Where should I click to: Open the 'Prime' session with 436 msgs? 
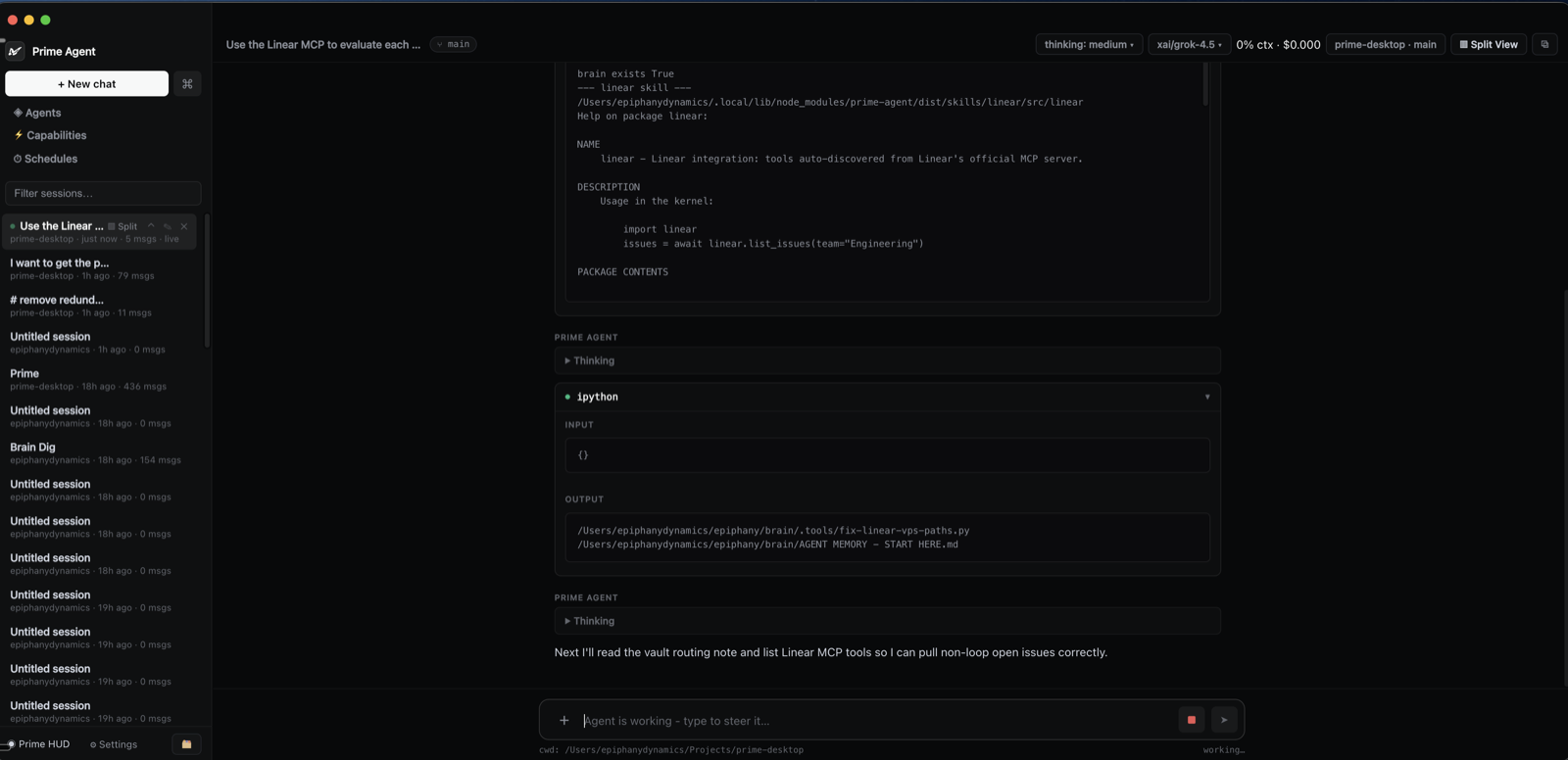point(99,379)
